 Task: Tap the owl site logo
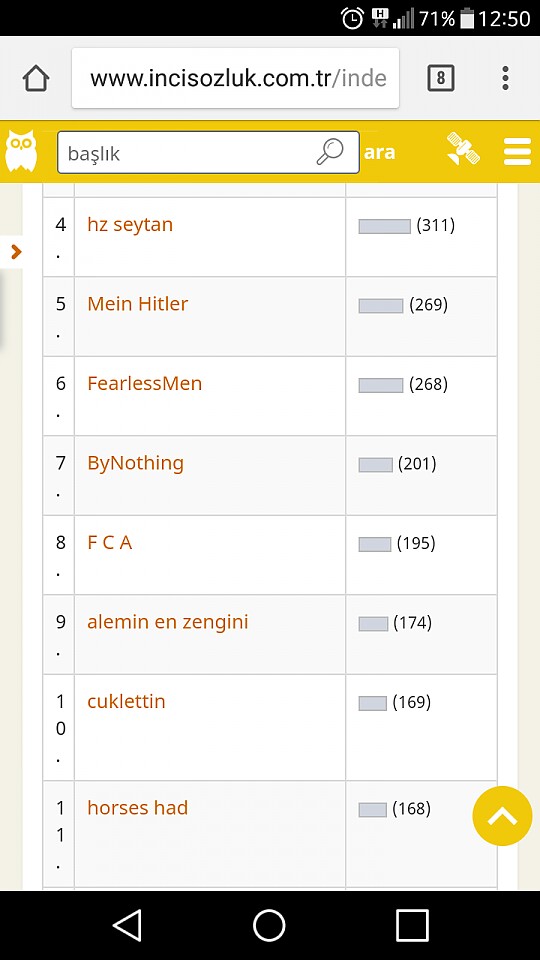tap(21, 151)
